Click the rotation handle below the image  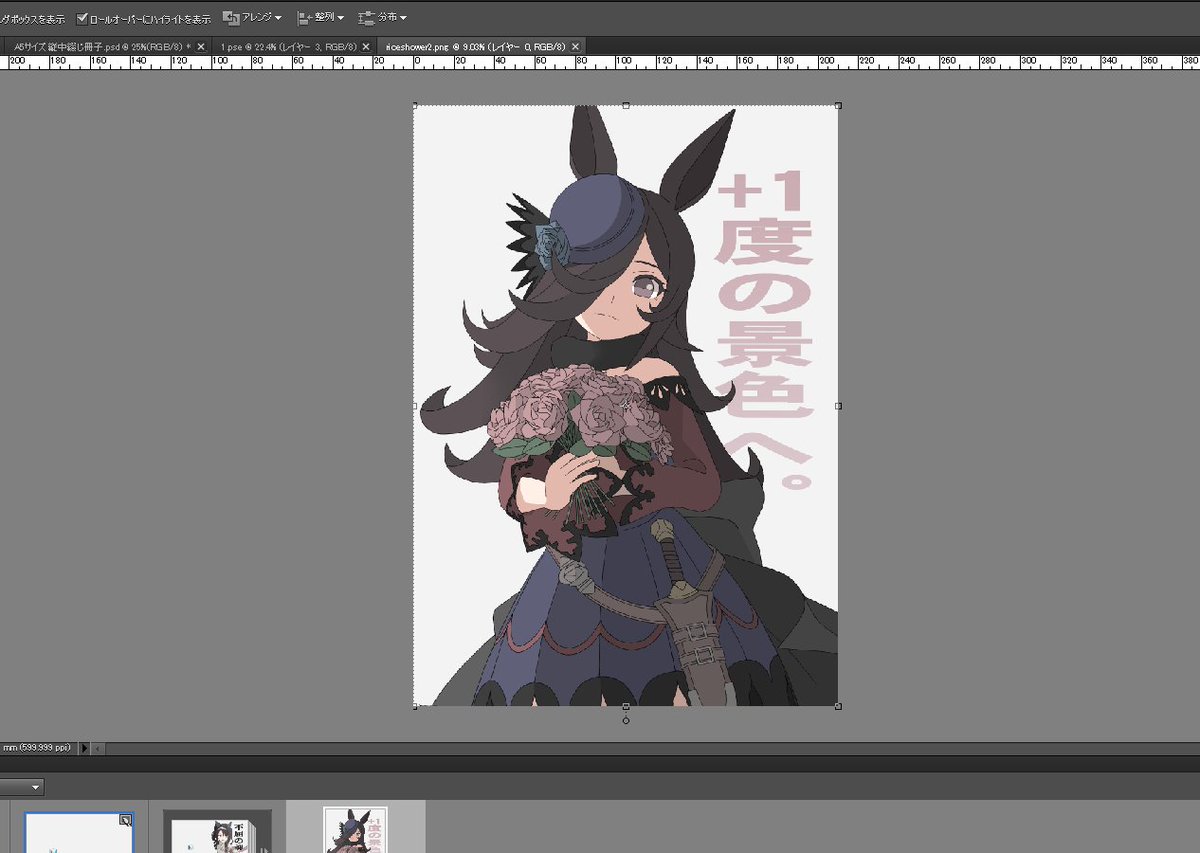coord(626,720)
